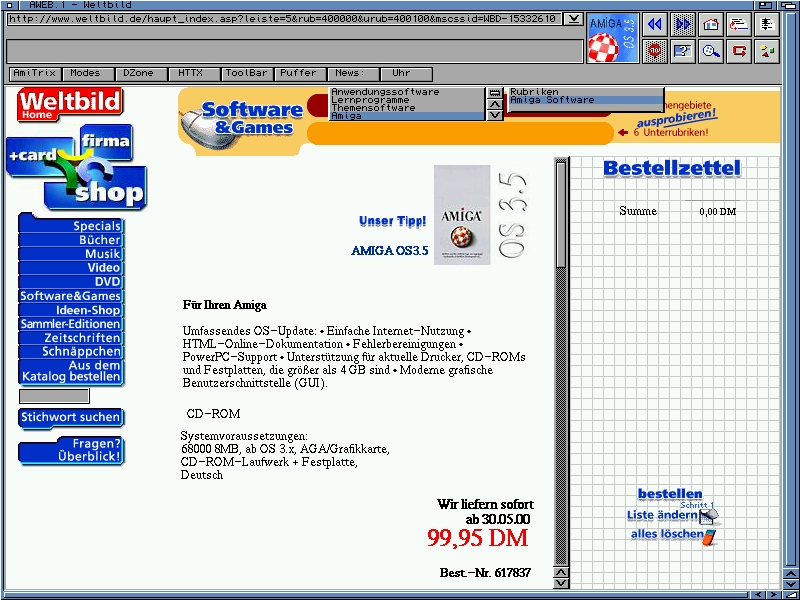Click the Amiga OS 3.5 boing ball logo
Viewport: 800px width, 600px height.
click(x=613, y=38)
